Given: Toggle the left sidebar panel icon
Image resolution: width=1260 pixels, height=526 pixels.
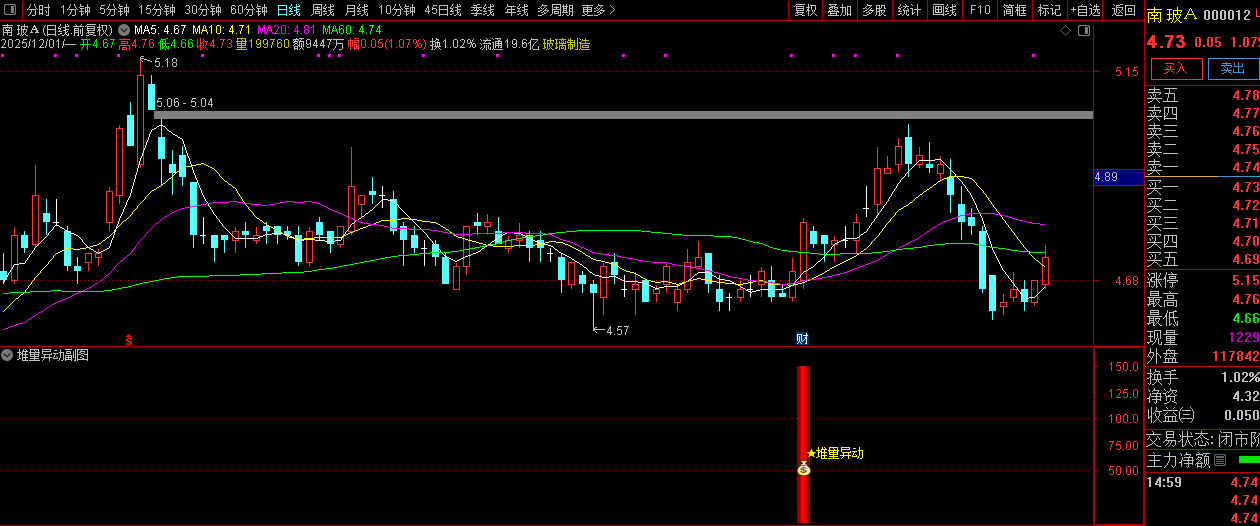Looking at the screenshot, I should pyautogui.click(x=10, y=10).
